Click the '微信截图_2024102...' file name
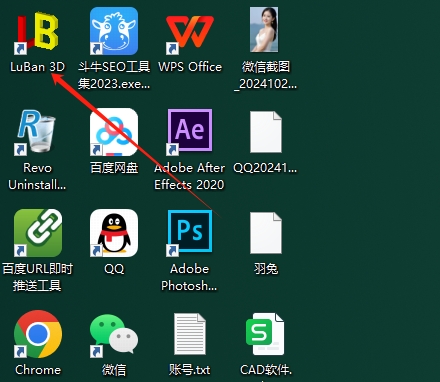This screenshot has width=440, height=382. pyautogui.click(x=266, y=75)
